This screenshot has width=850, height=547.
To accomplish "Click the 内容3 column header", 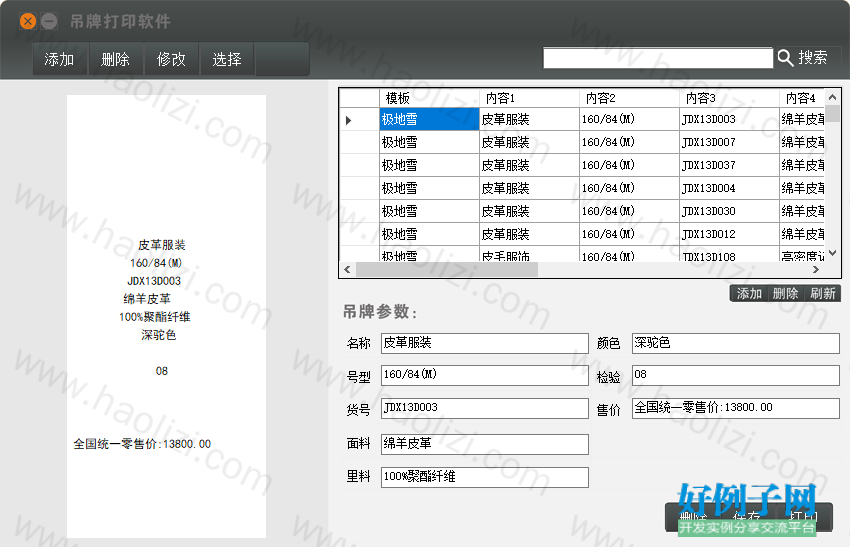I will [729, 98].
